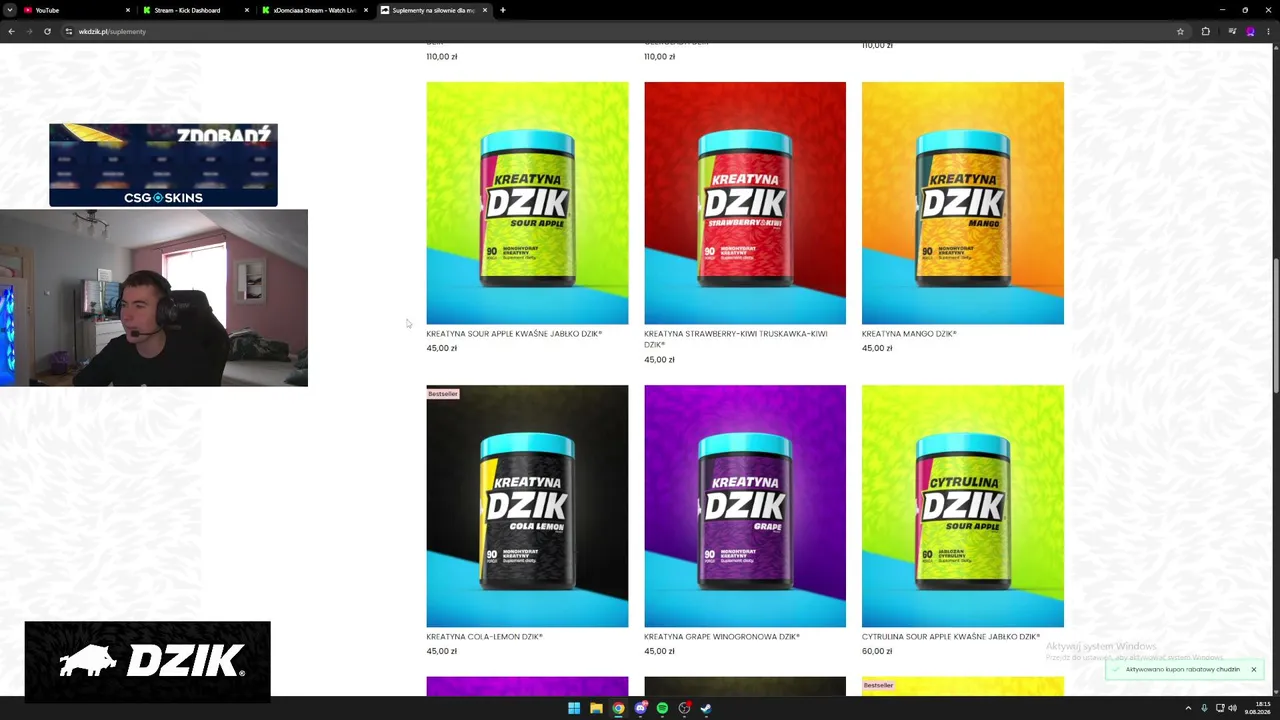Viewport: 1280px width, 720px height.
Task: Open the Kreatyna Mango product image
Action: pyautogui.click(x=963, y=203)
